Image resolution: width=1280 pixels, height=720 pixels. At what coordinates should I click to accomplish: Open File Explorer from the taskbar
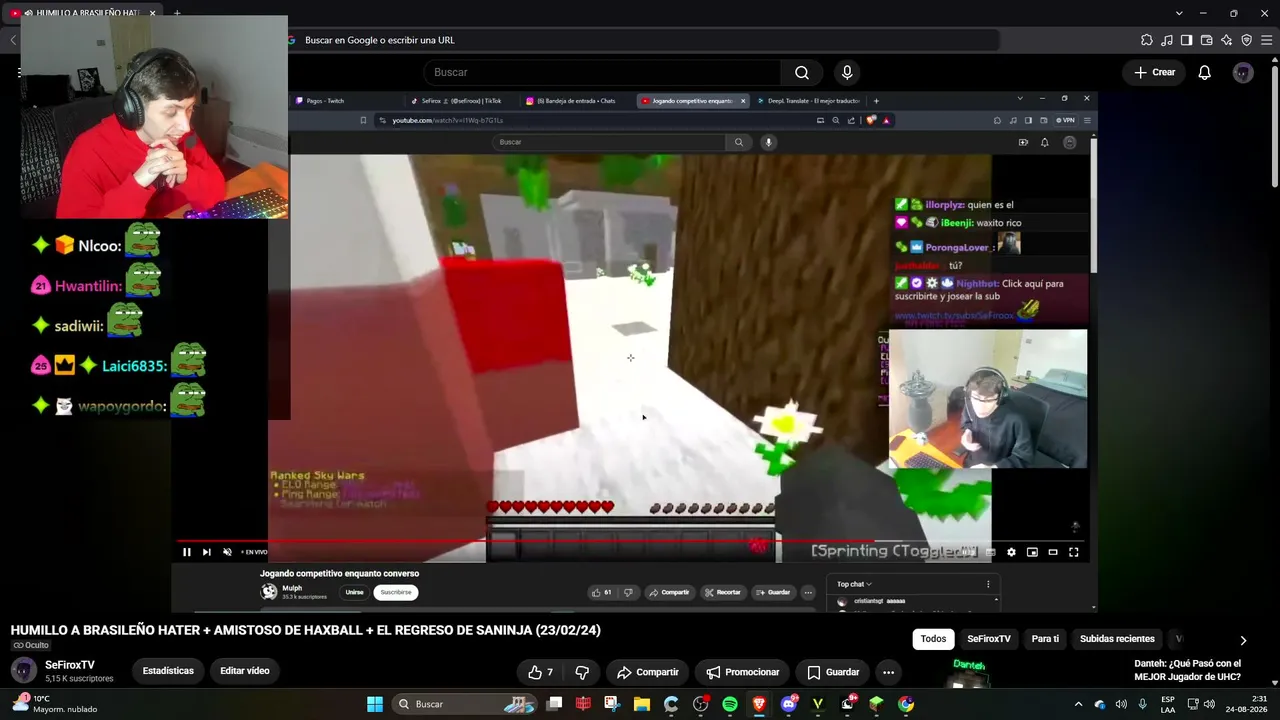point(642,704)
